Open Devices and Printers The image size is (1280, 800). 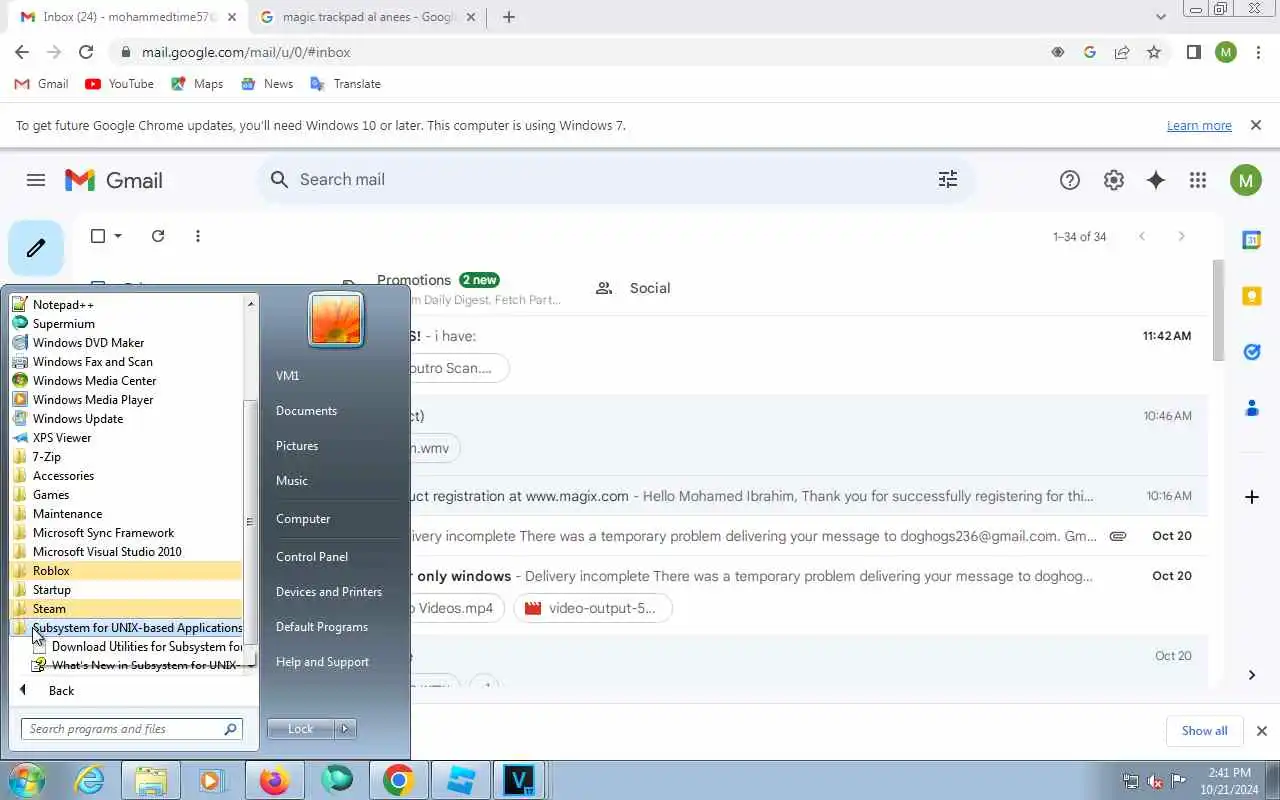[329, 592]
